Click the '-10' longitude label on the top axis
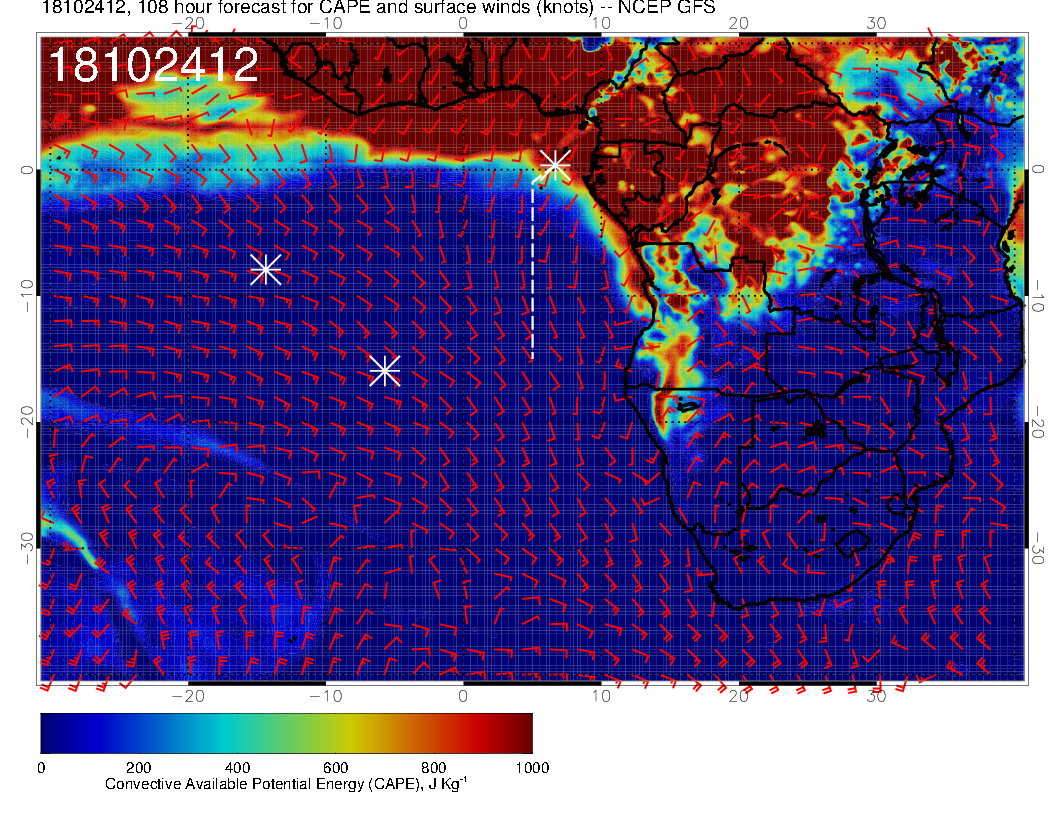This screenshot has width=1056, height=816. pos(325,23)
